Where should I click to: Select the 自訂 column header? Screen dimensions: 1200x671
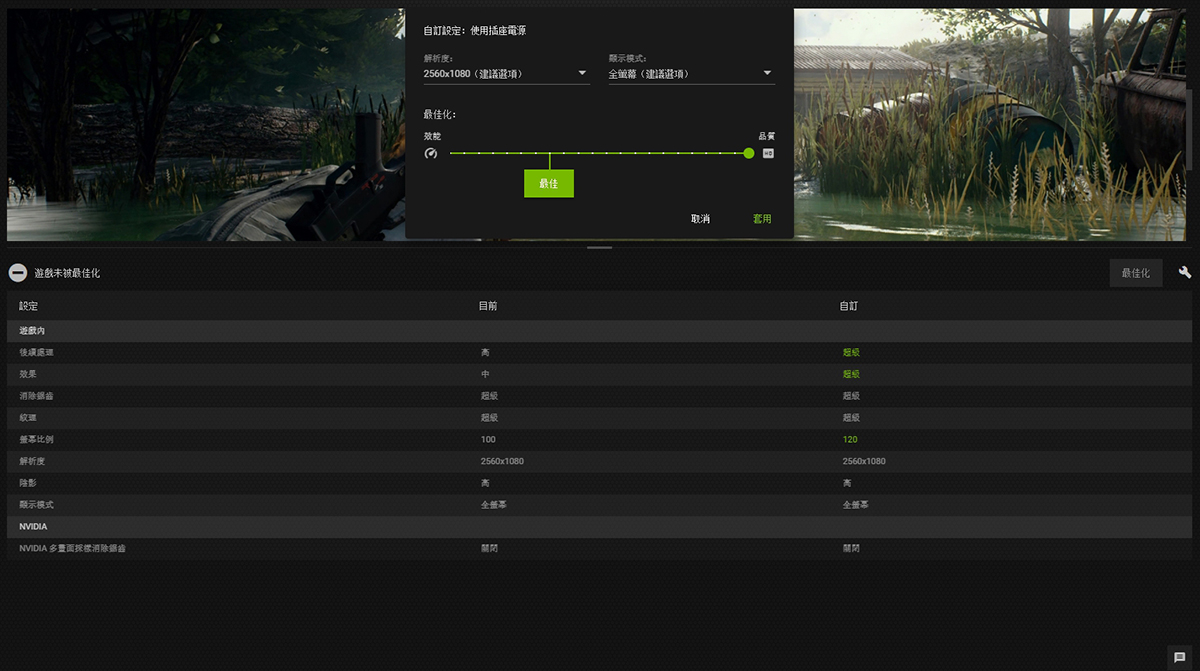[x=848, y=306]
